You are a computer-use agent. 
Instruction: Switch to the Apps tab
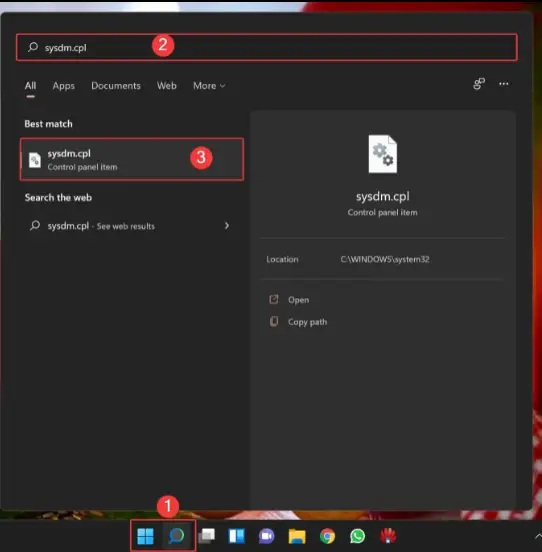pyautogui.click(x=64, y=86)
